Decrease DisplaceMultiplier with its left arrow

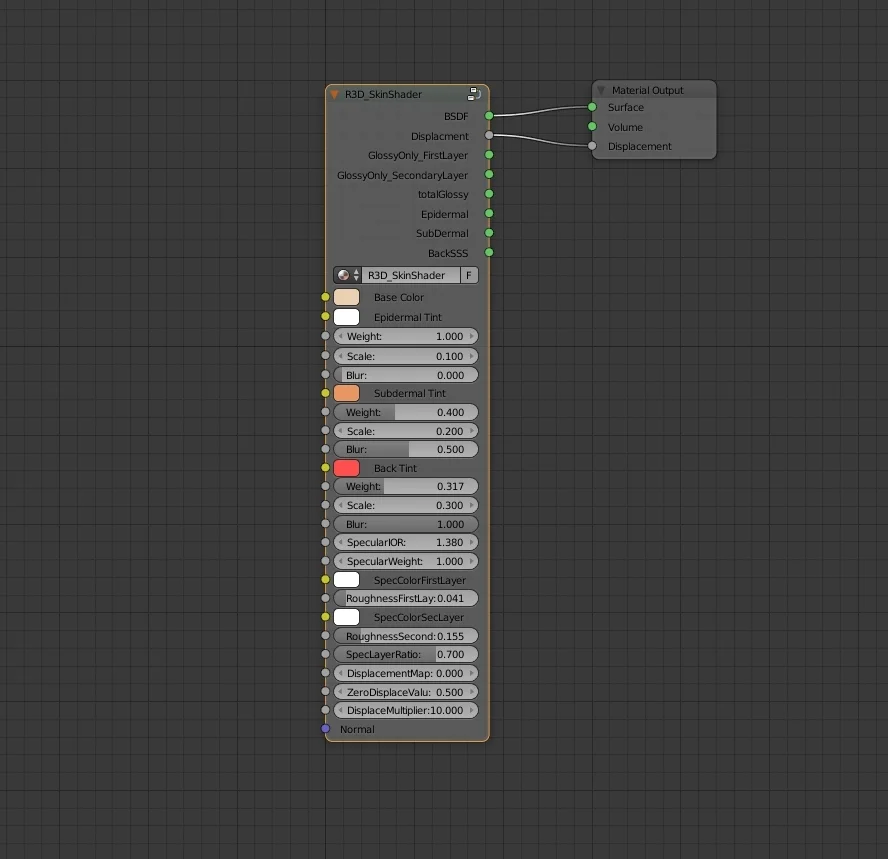point(340,710)
